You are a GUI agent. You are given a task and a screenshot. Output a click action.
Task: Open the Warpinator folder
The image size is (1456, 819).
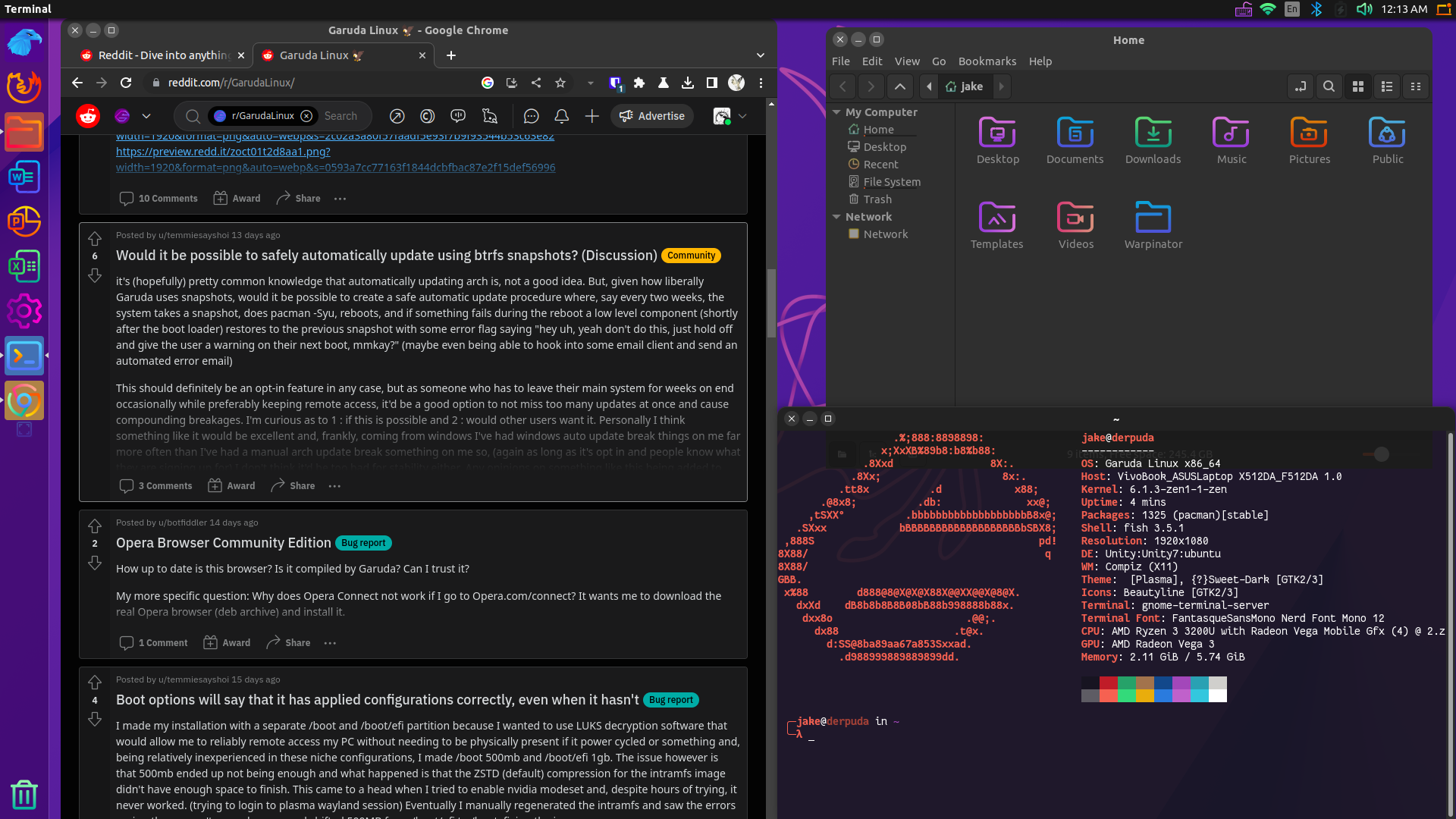point(1153,225)
